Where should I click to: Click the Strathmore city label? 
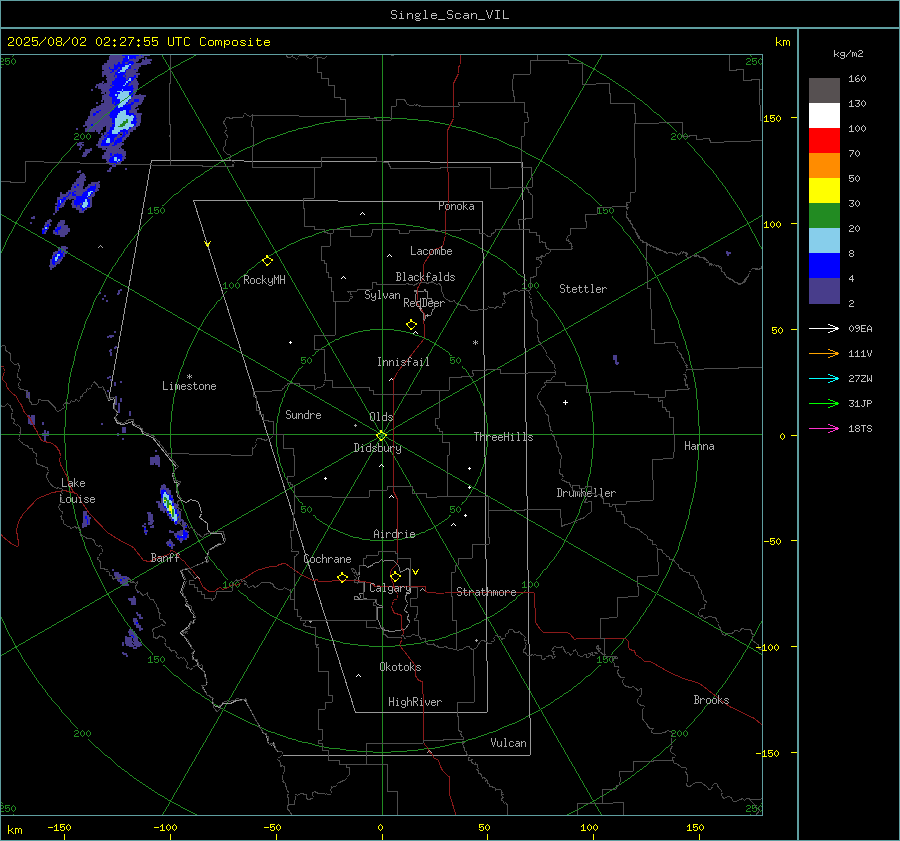tap(486, 592)
